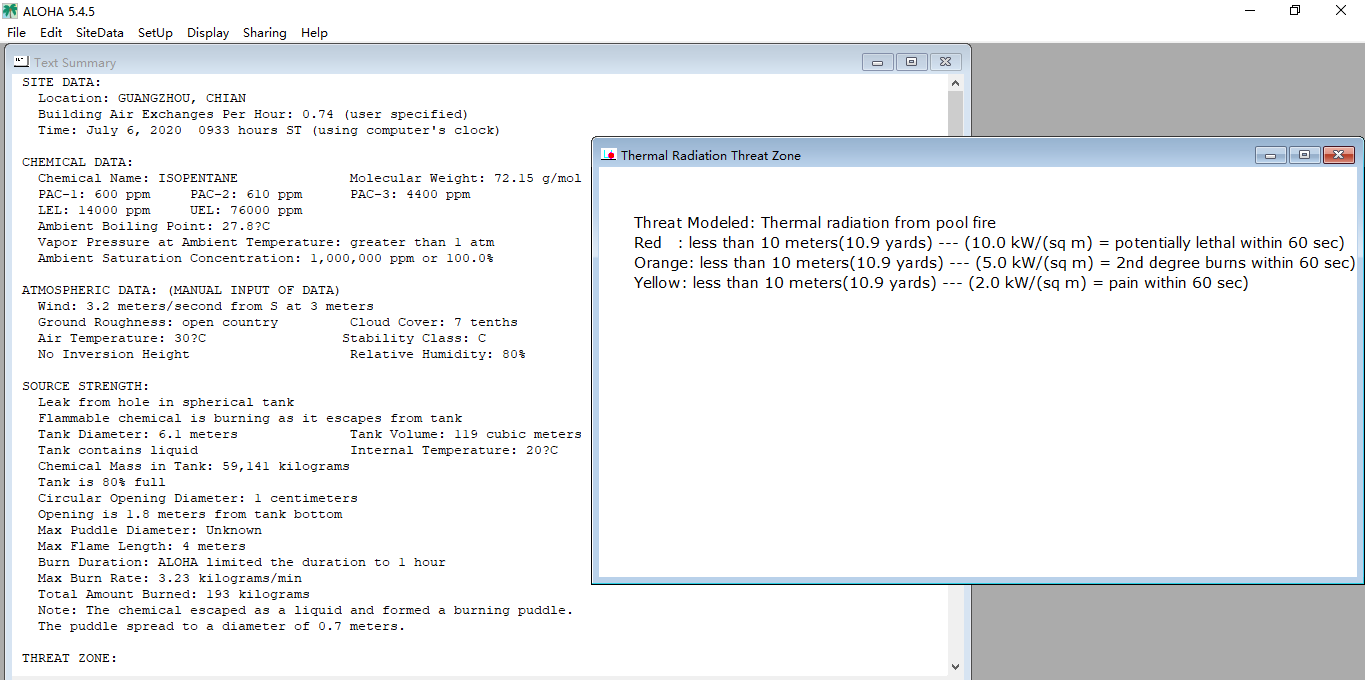Click 'PAC-1: 600 ppm' value
The image size is (1365, 680).
(x=94, y=194)
